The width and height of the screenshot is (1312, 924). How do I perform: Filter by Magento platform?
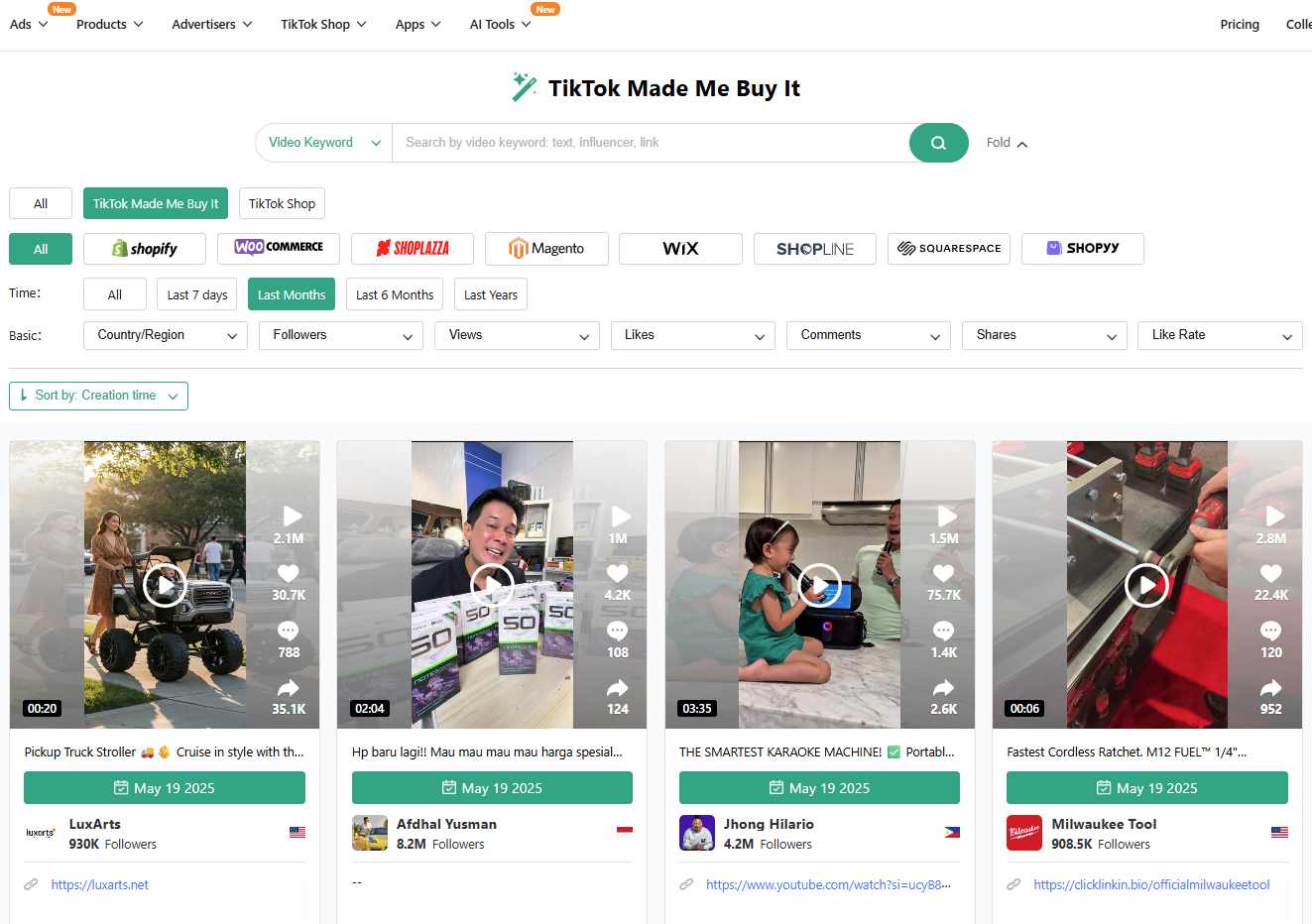point(546,249)
